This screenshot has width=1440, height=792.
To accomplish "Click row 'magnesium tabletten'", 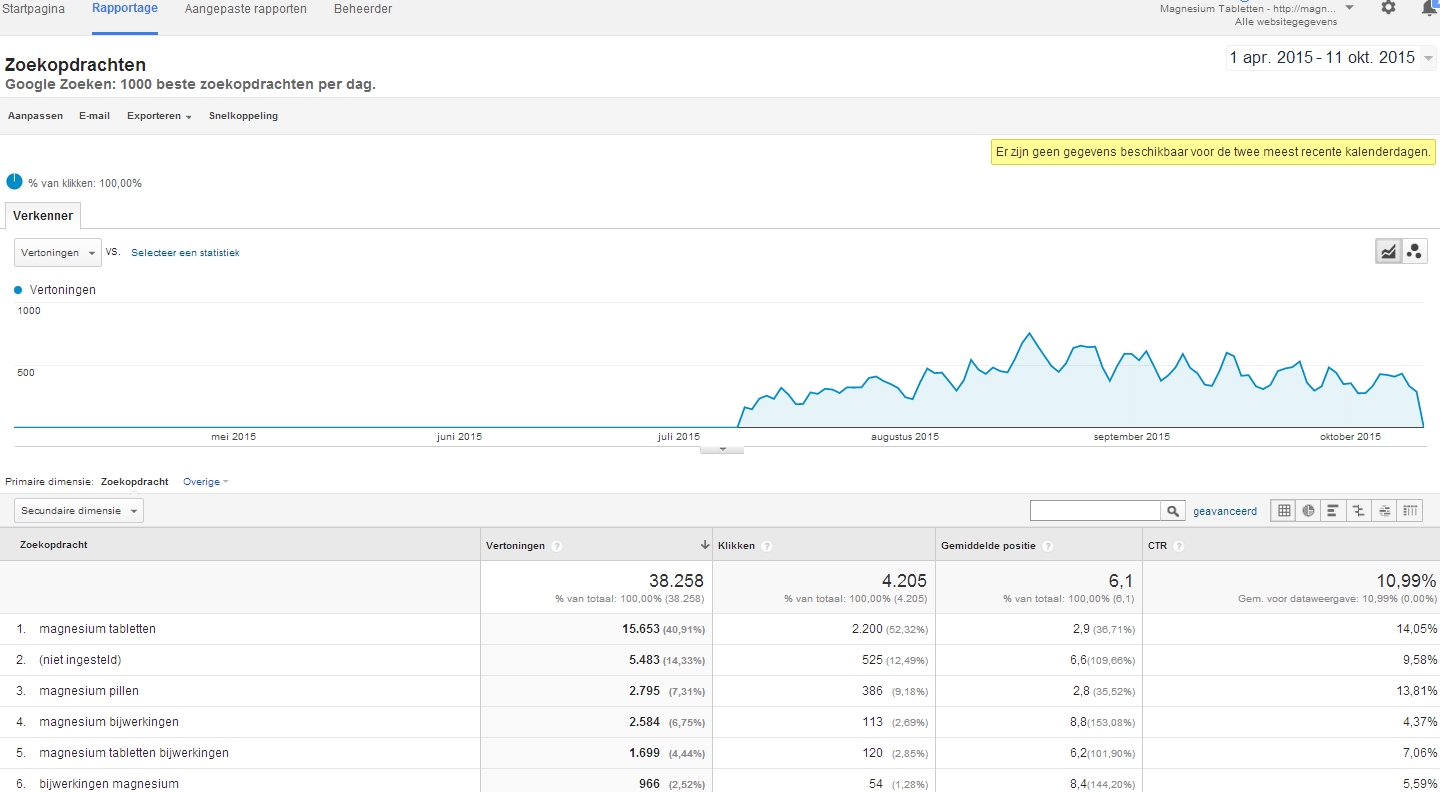I will point(97,629).
